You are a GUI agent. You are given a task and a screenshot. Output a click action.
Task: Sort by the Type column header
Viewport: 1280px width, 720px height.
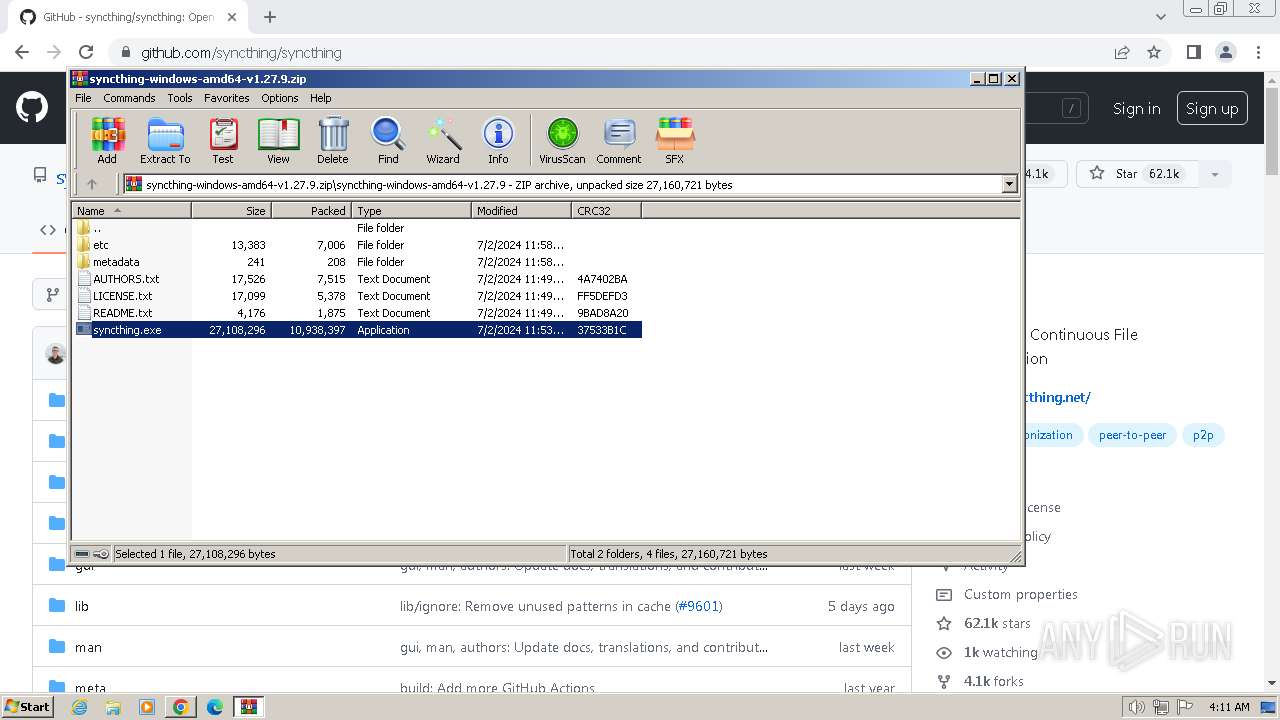click(411, 210)
